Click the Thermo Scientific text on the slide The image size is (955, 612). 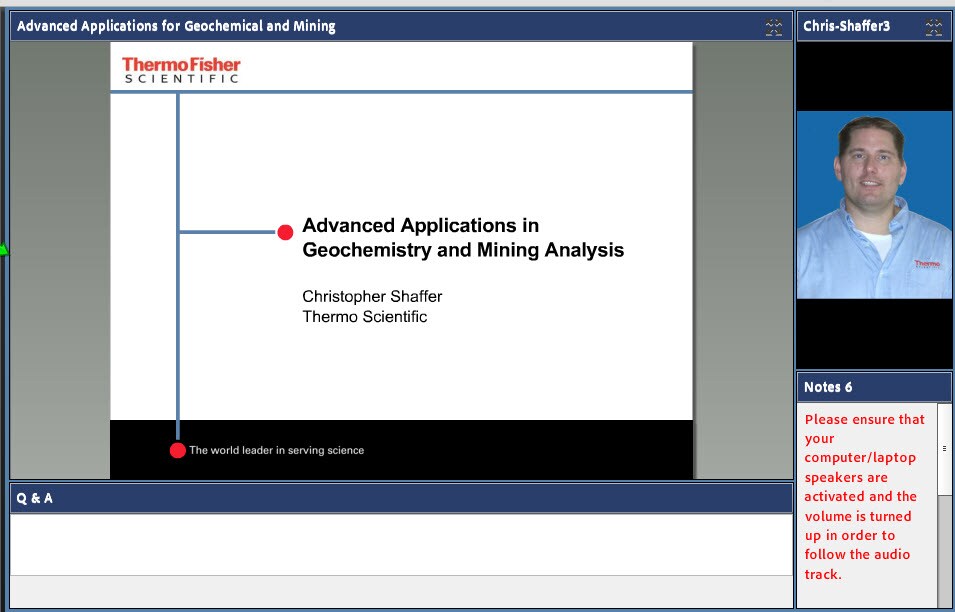click(x=364, y=316)
